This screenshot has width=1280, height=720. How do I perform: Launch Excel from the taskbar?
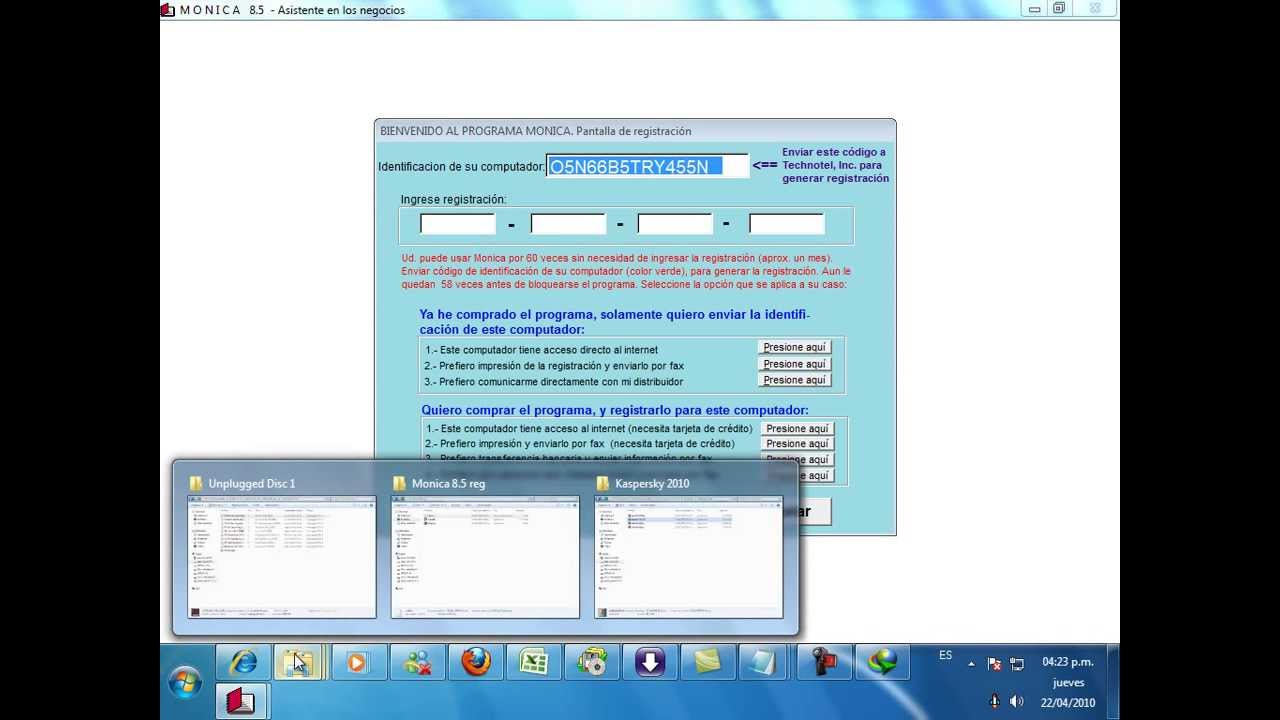tap(533, 662)
